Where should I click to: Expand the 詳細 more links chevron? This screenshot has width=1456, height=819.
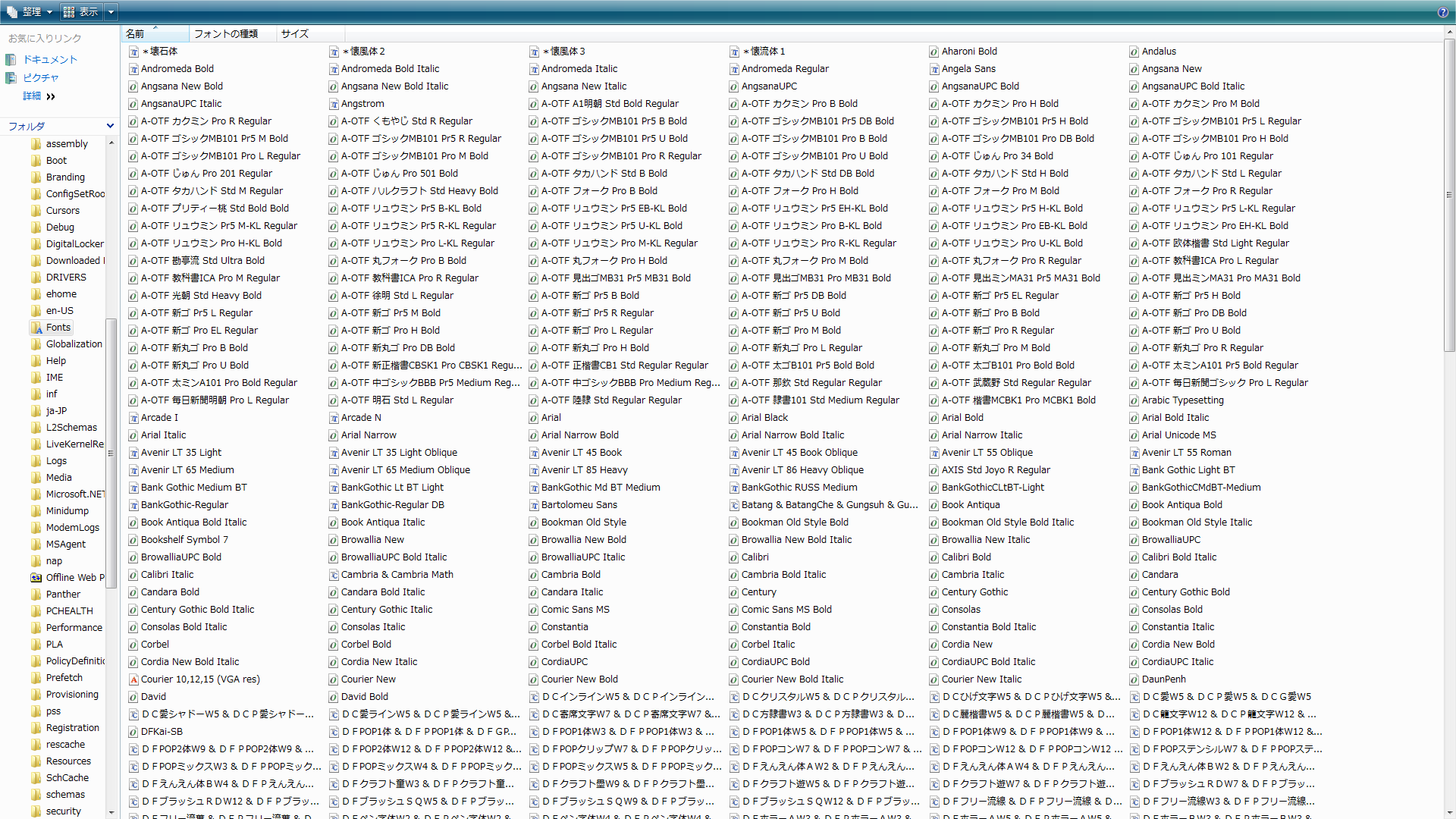(x=51, y=96)
